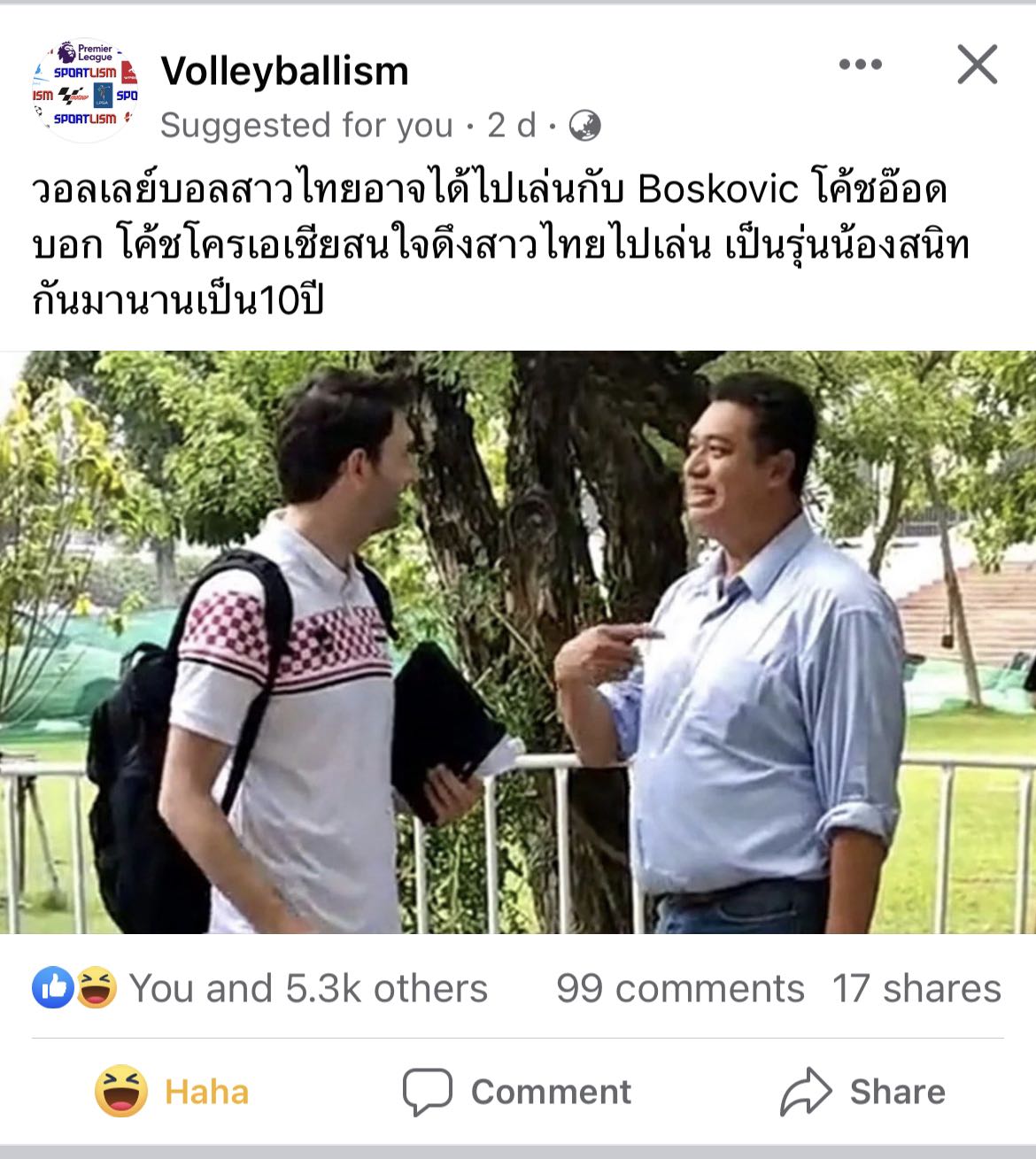Toggle the yellow Haha reaction label off
The height and width of the screenshot is (1159, 1036).
pos(206,1092)
